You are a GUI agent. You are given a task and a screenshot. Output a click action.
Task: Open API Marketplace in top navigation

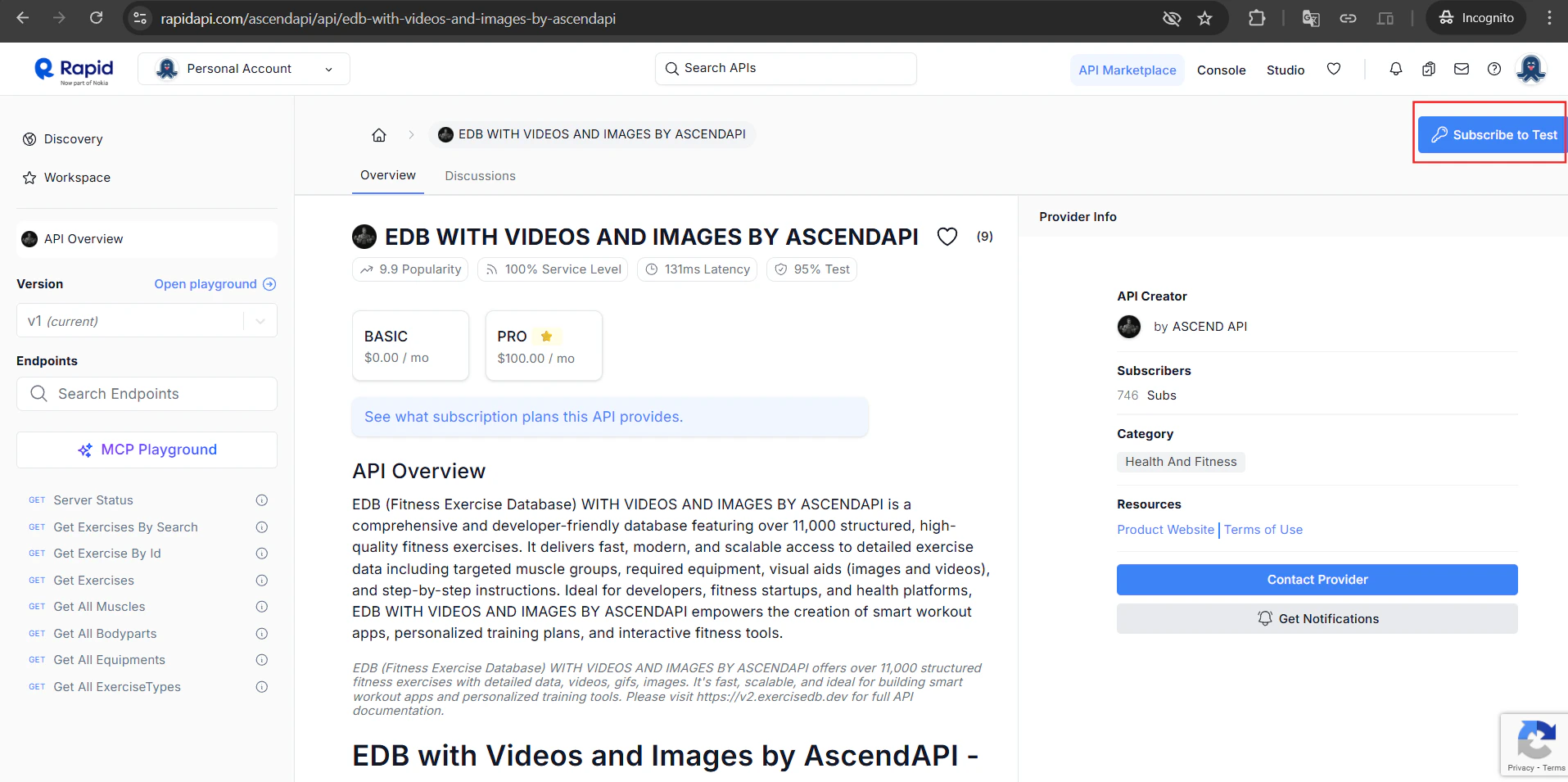[x=1127, y=70]
